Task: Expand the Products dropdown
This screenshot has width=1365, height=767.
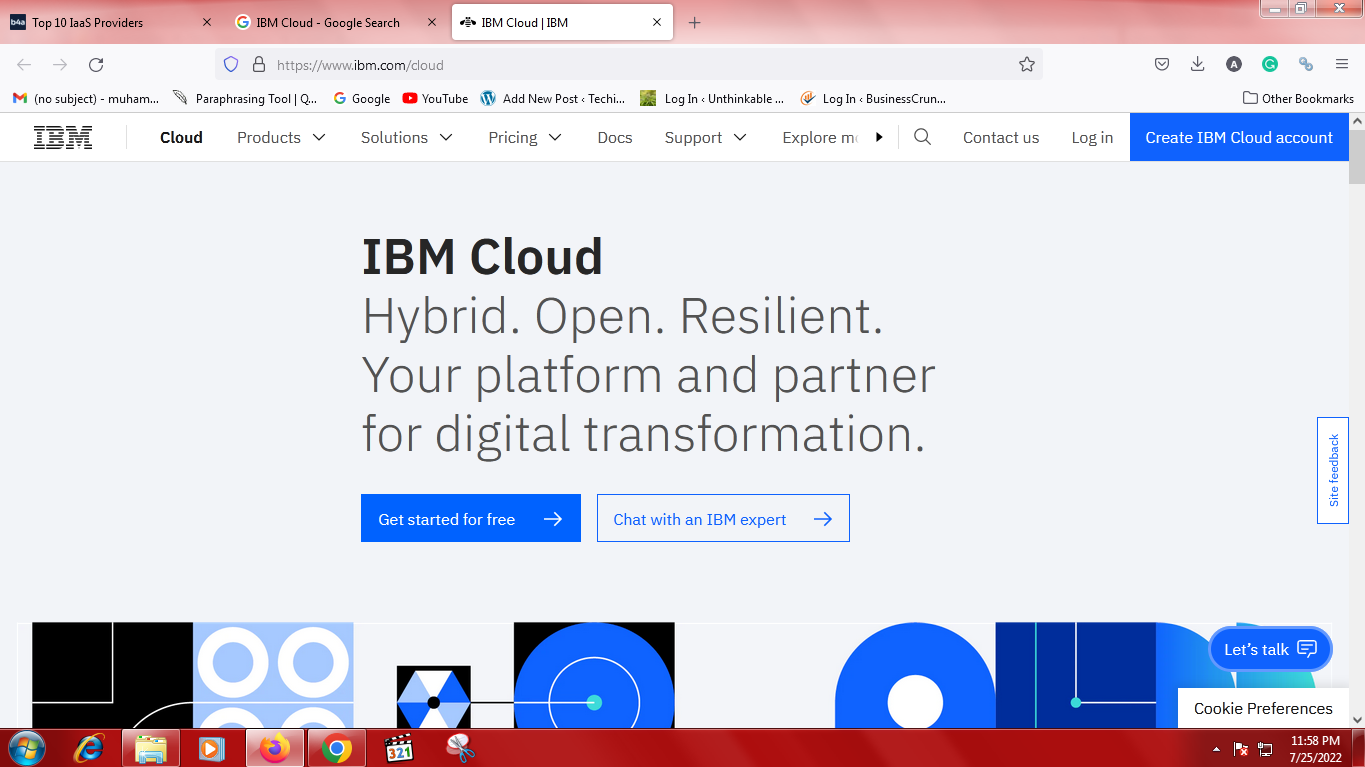Action: 281,137
